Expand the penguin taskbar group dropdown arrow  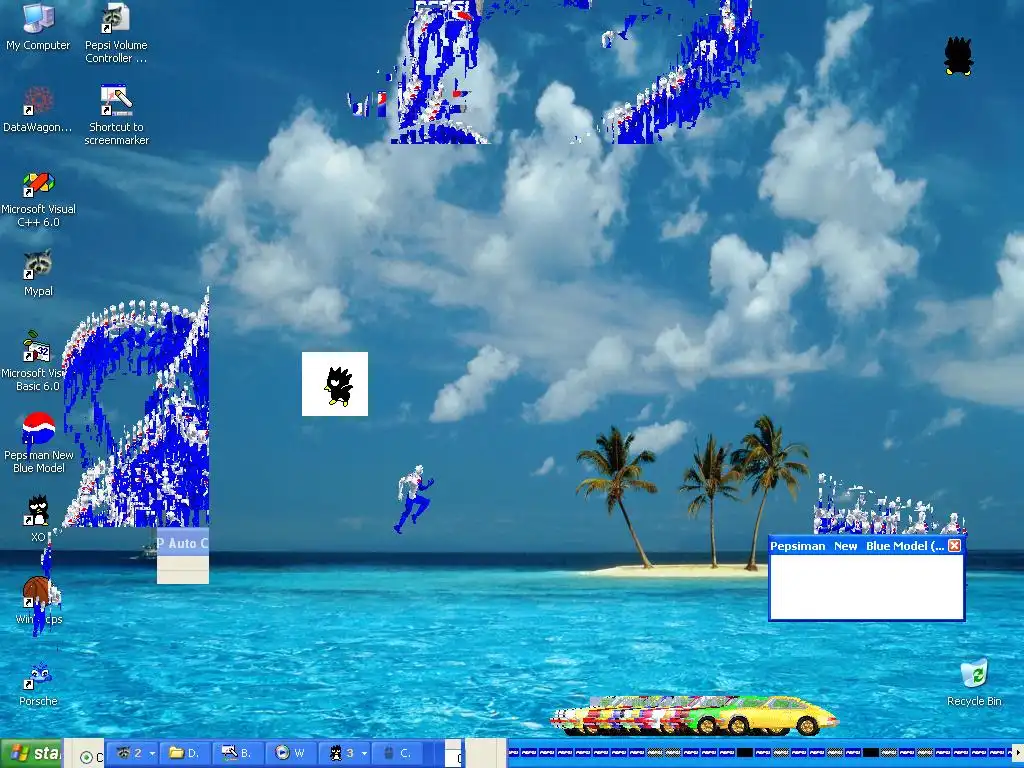364,754
